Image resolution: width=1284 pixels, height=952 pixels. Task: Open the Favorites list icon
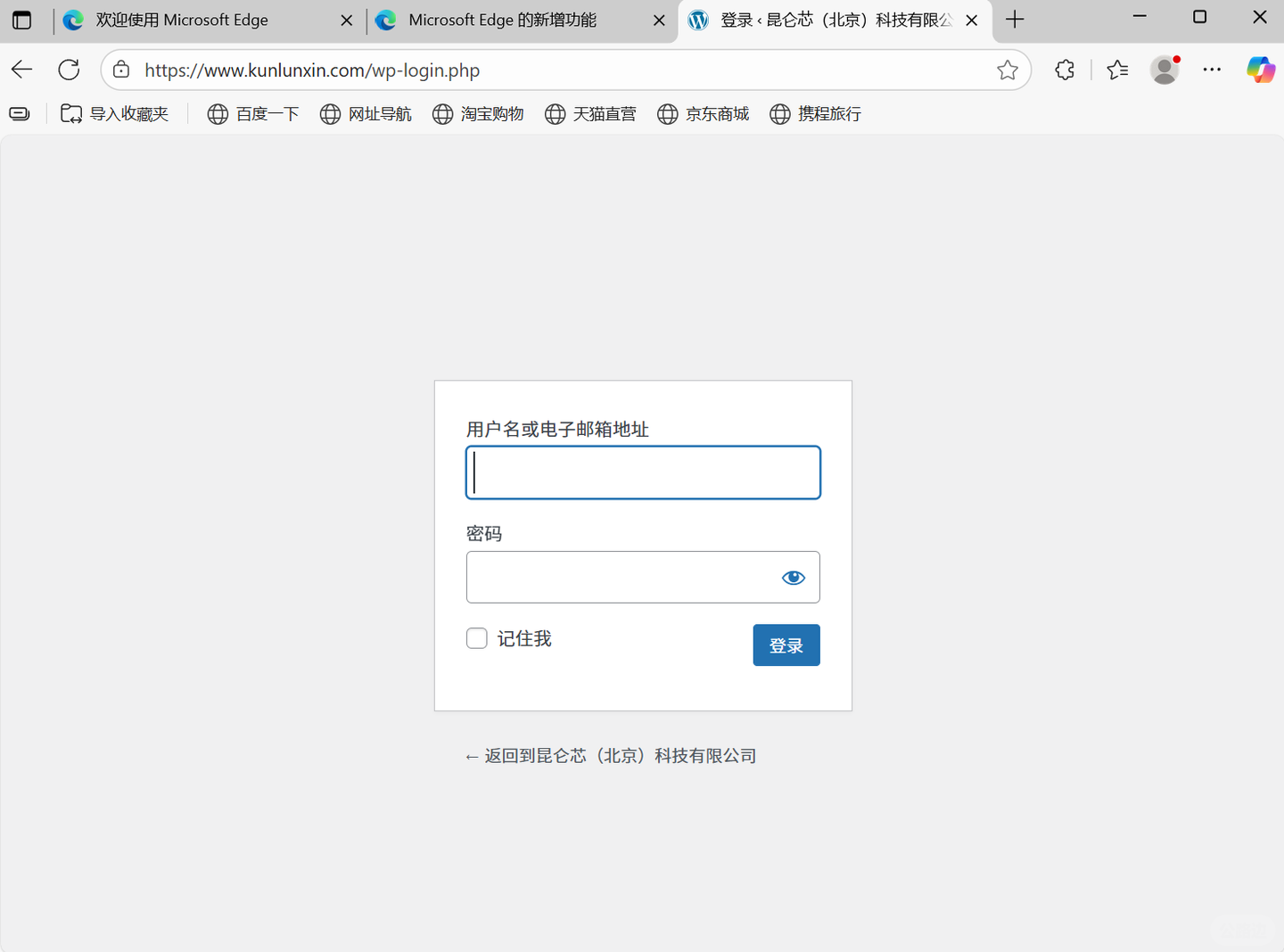tap(1117, 70)
